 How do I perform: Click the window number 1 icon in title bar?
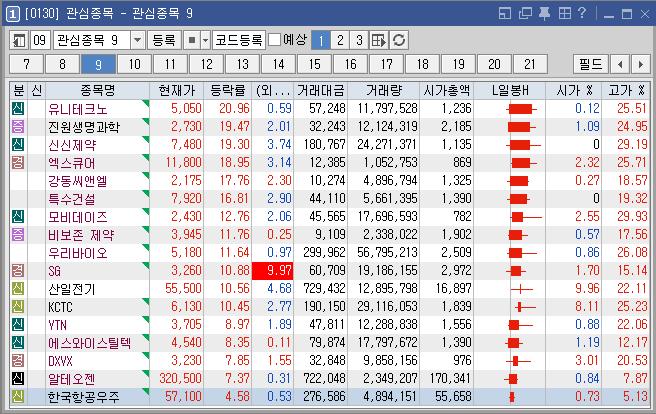[13, 14]
